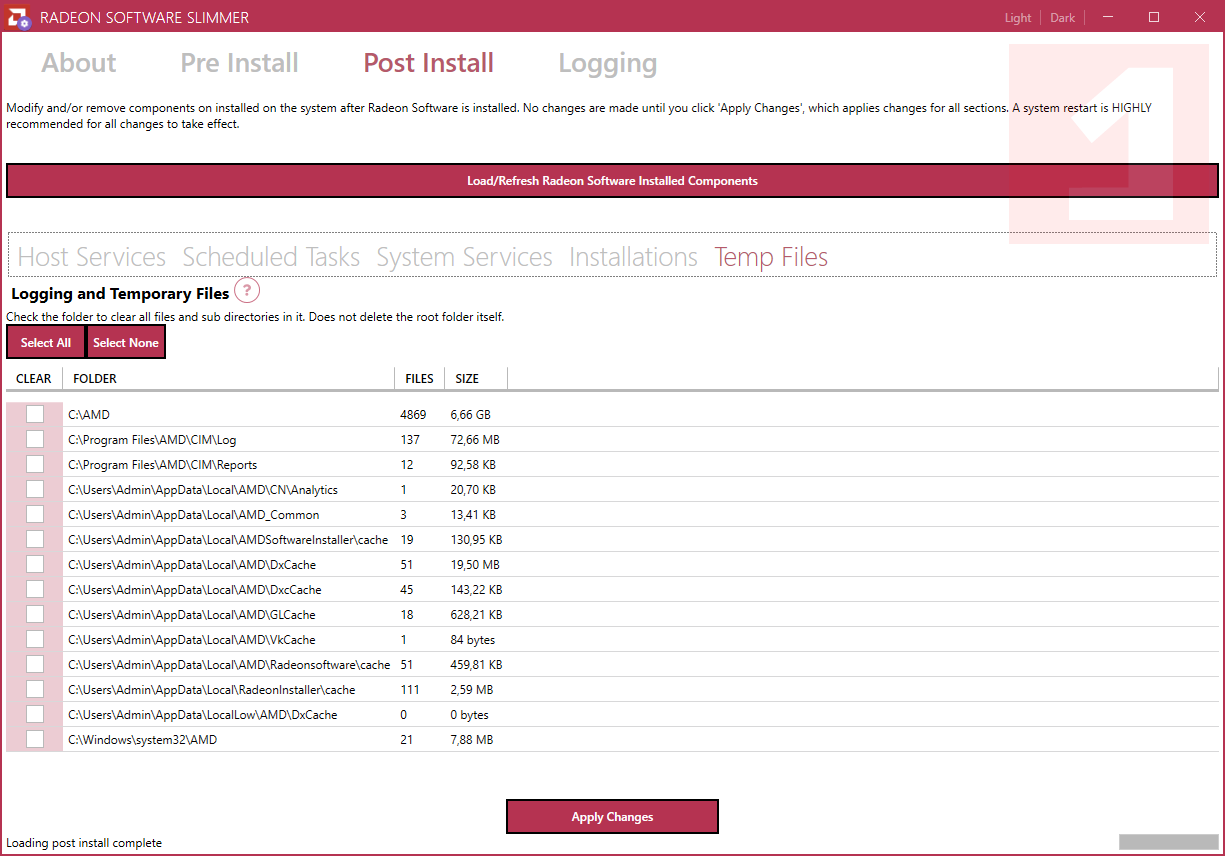Sort by the SIZE column header
This screenshot has height=856, width=1225.
(x=476, y=379)
